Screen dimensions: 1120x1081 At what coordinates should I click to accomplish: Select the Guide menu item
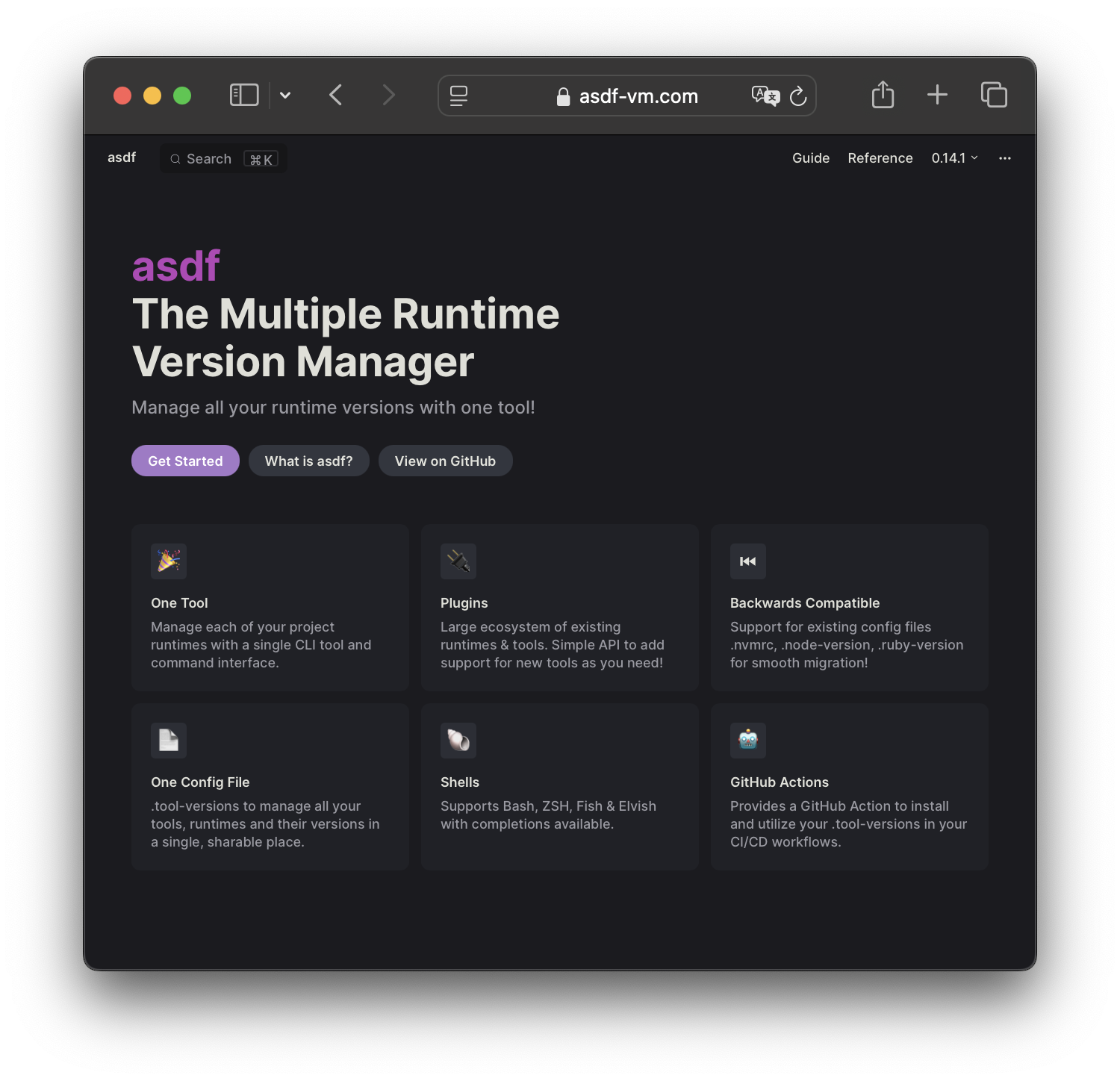(x=811, y=158)
